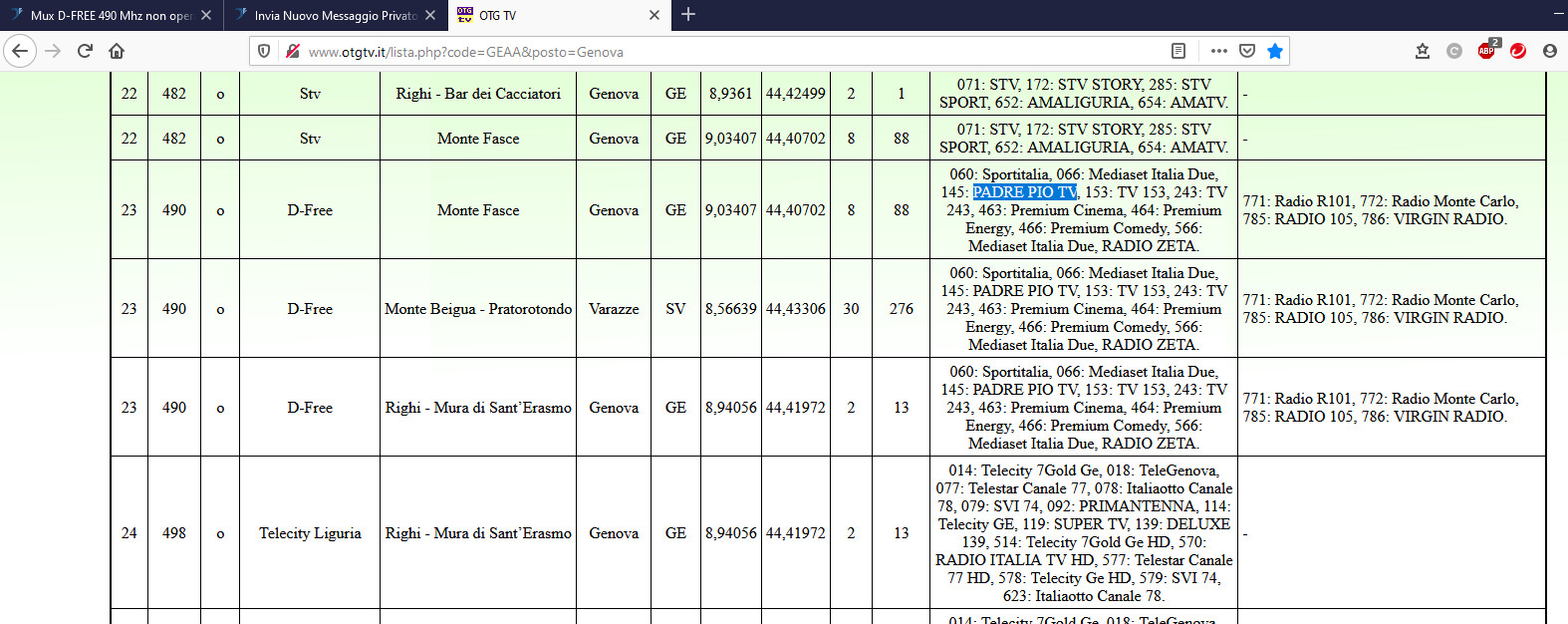Click longitude 8,9361 cell
Screen dimensions: 1568x624
point(731,94)
